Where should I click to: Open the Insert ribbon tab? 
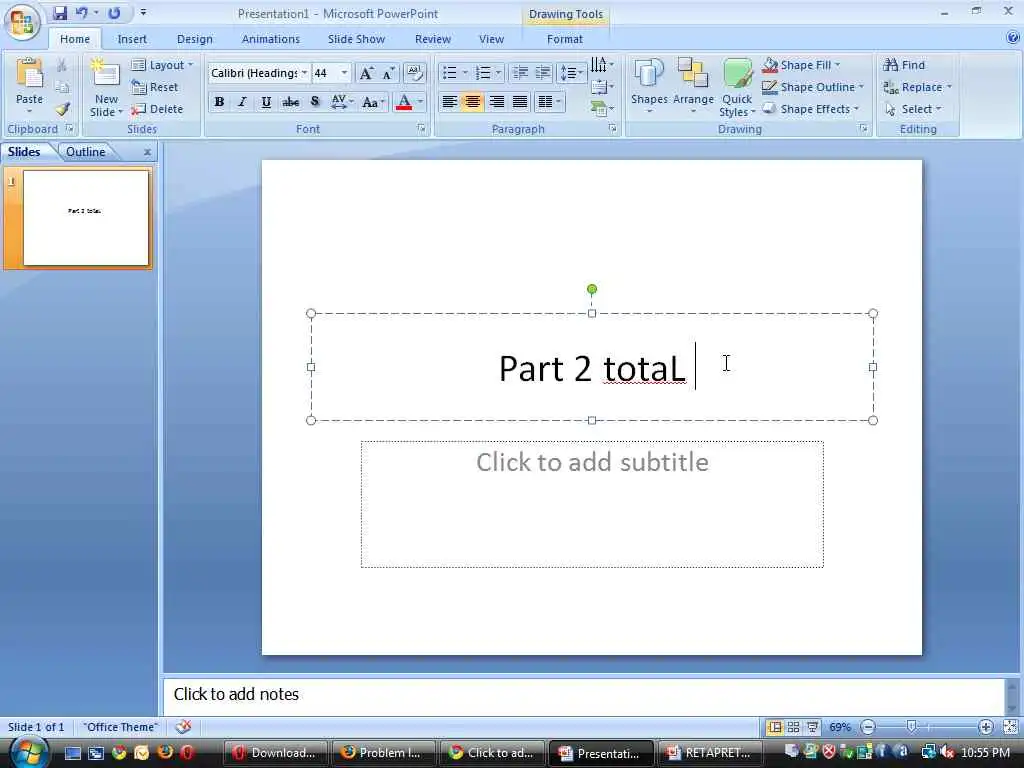(x=132, y=39)
